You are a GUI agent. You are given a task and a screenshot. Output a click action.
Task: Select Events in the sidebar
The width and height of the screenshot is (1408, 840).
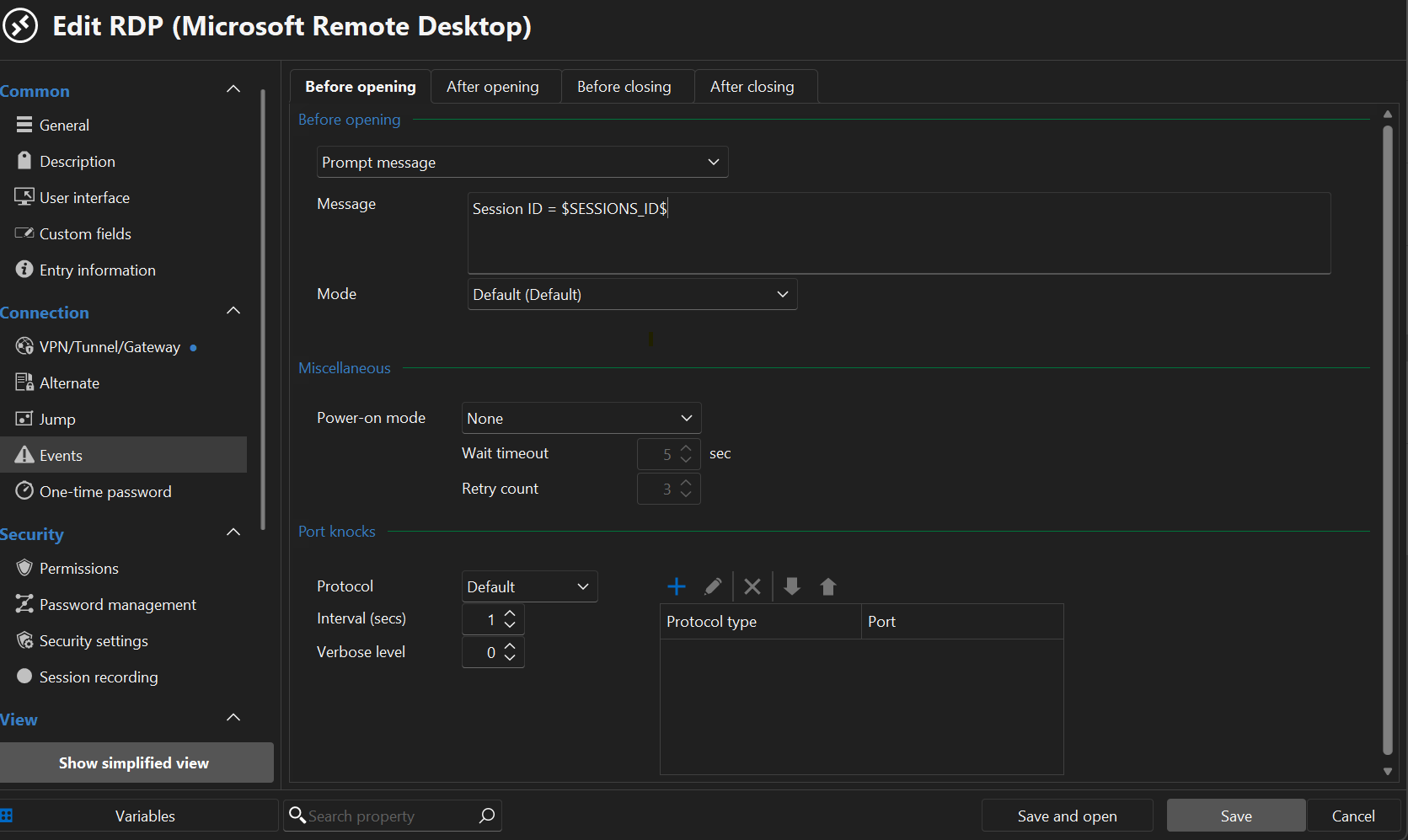pyautogui.click(x=124, y=455)
